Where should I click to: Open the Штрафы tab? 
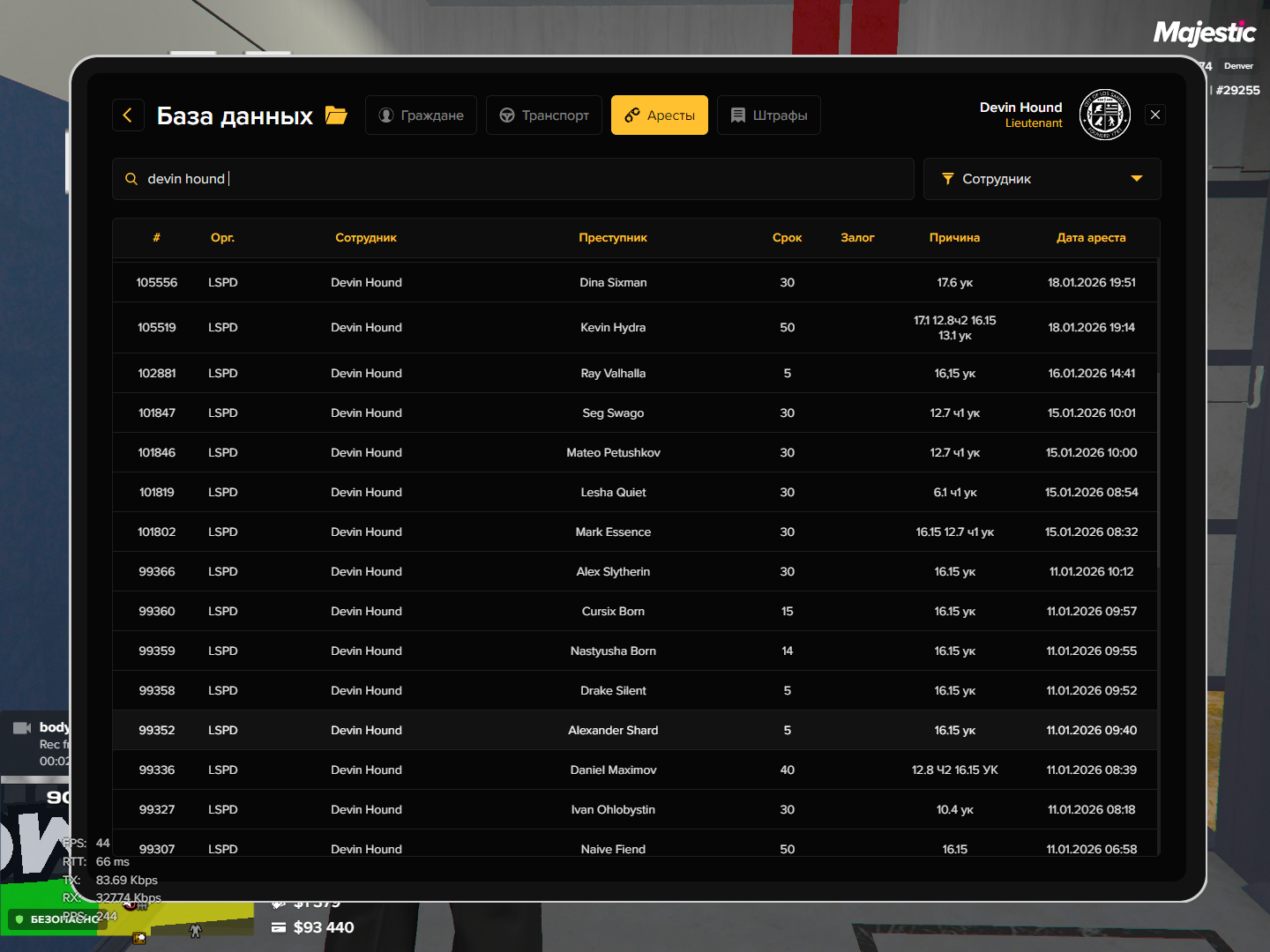(769, 115)
